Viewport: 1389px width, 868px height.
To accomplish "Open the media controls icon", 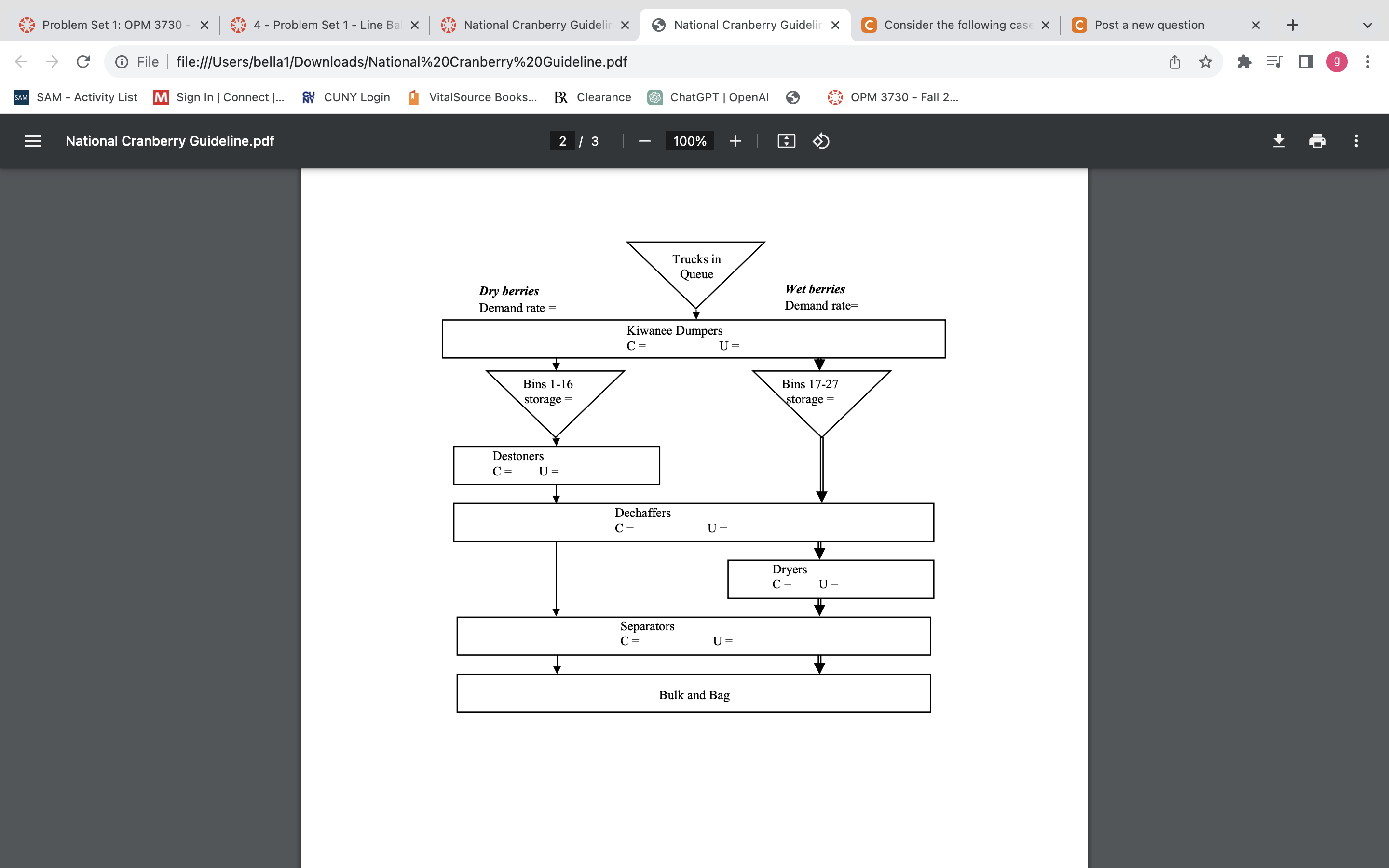I will pos(1275,61).
